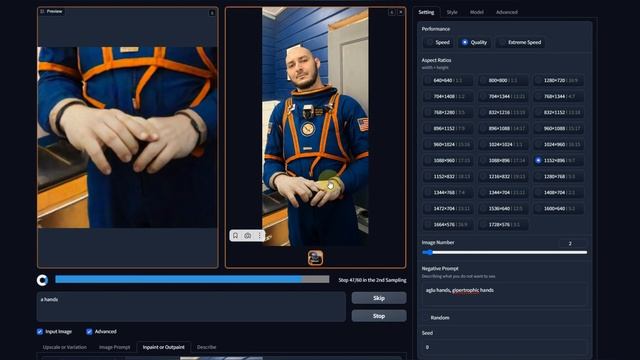Close the gallery image view with the X

click(x=400, y=12)
